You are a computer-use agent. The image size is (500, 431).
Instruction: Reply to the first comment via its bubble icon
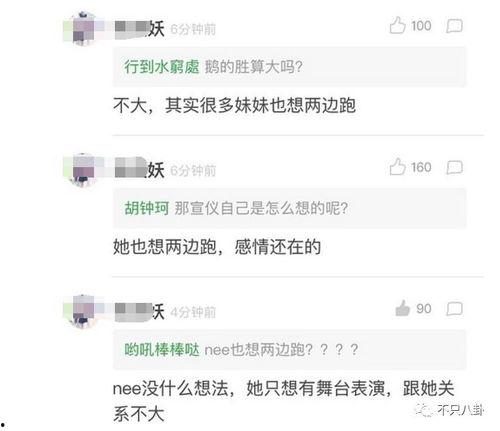pyautogui.click(x=454, y=26)
